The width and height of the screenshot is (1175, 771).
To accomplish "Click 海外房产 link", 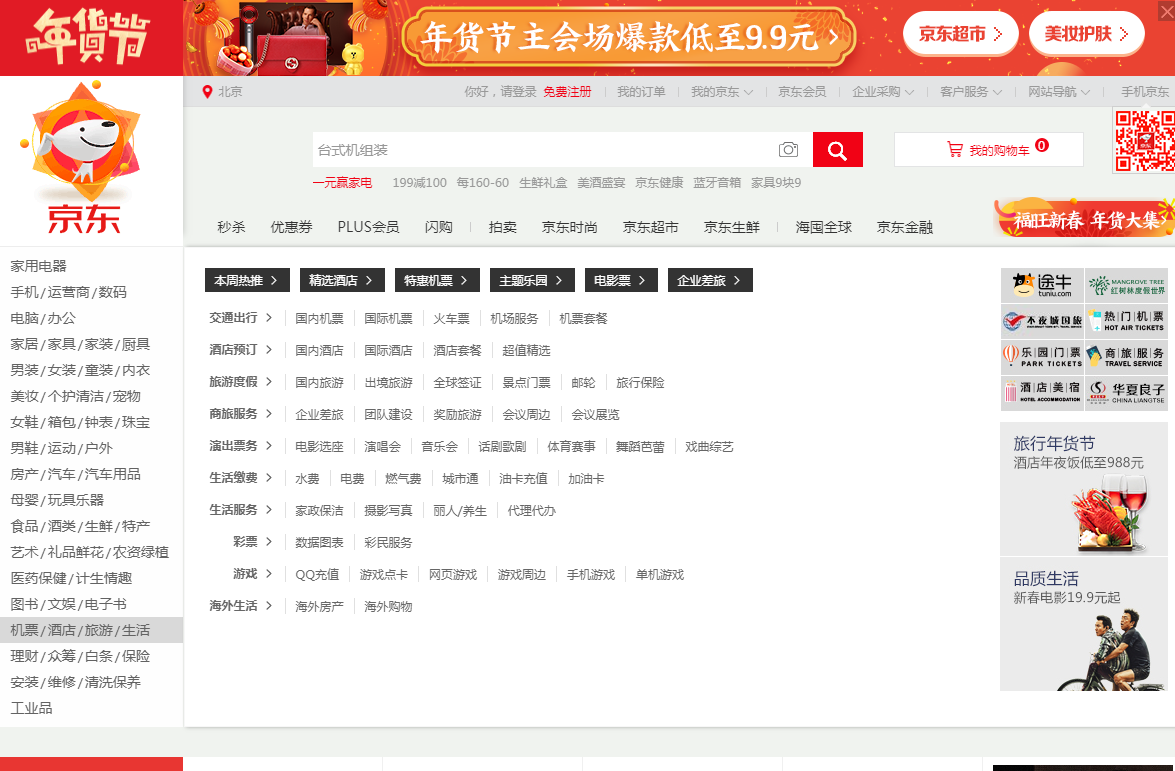I will [319, 607].
